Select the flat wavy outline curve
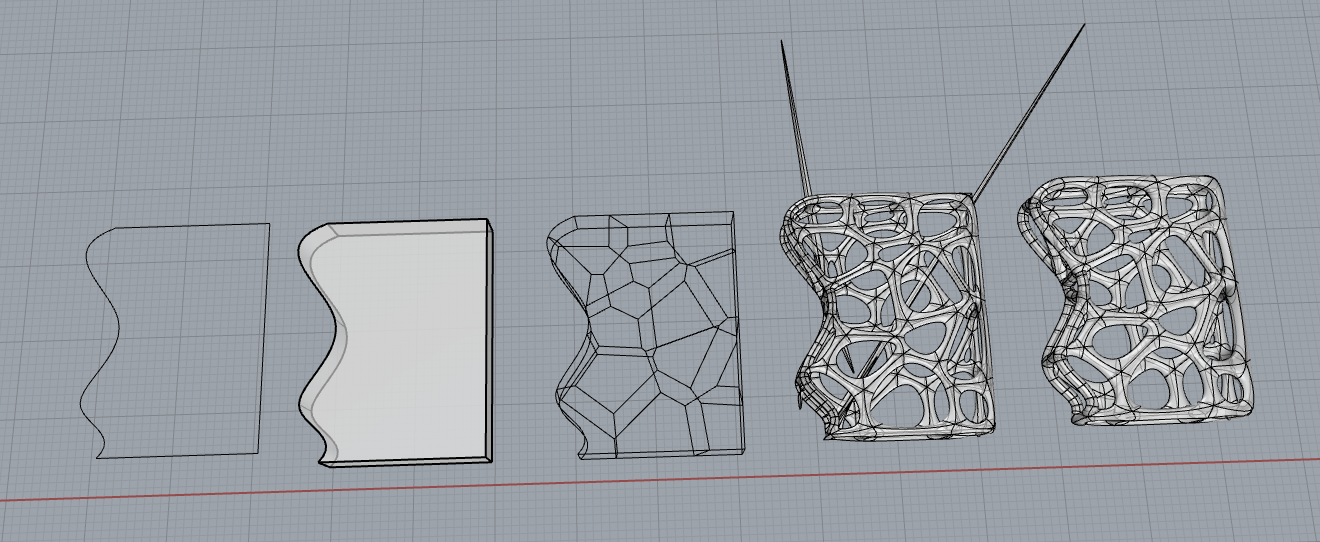 click(173, 341)
